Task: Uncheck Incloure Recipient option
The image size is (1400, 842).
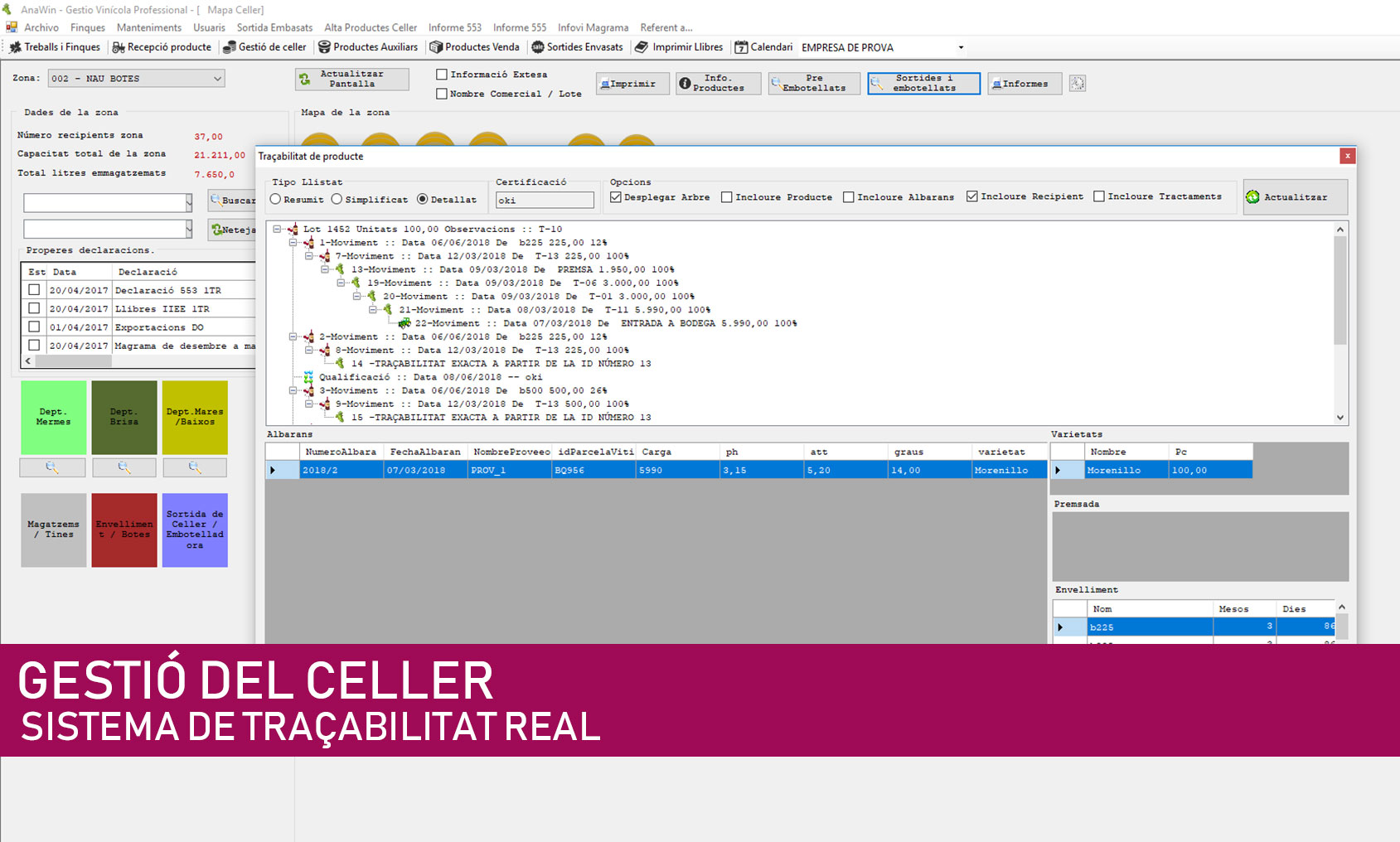Action: pos(972,196)
